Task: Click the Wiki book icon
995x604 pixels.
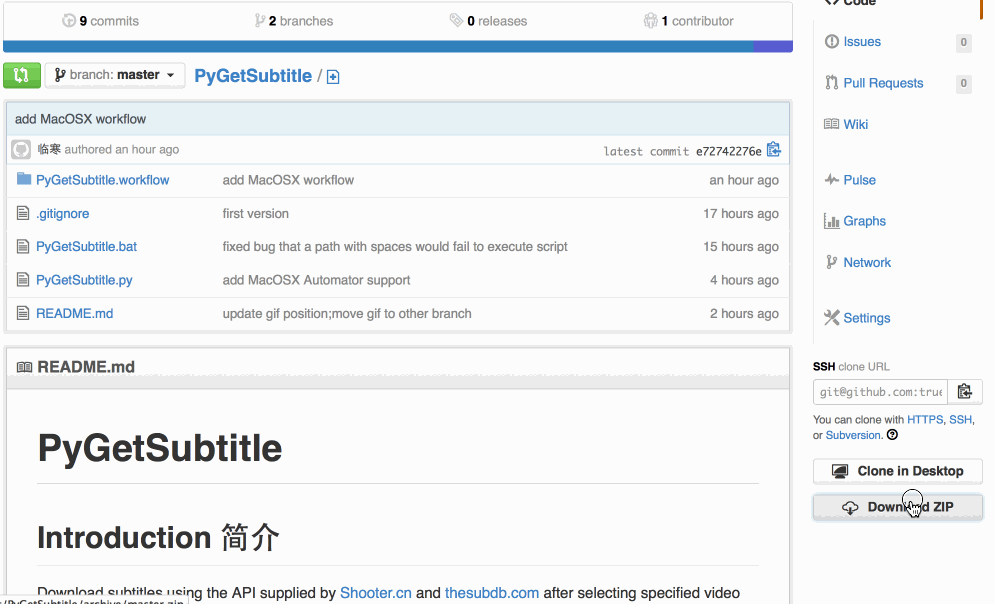Action: (x=831, y=124)
